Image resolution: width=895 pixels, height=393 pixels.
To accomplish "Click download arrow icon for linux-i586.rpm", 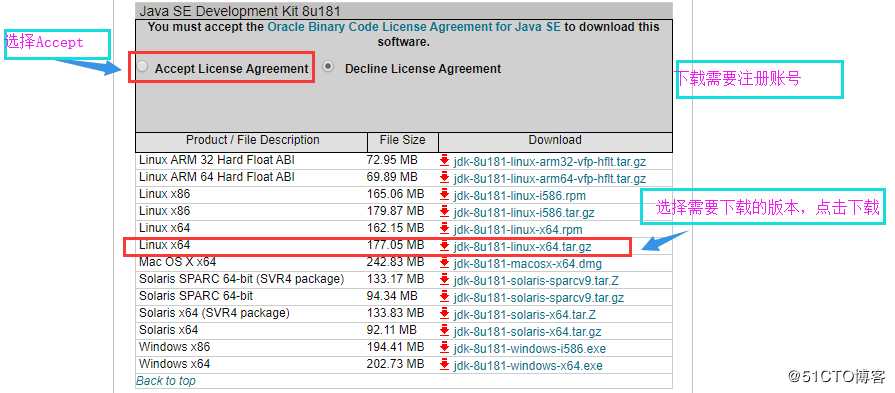I will pos(445,195).
